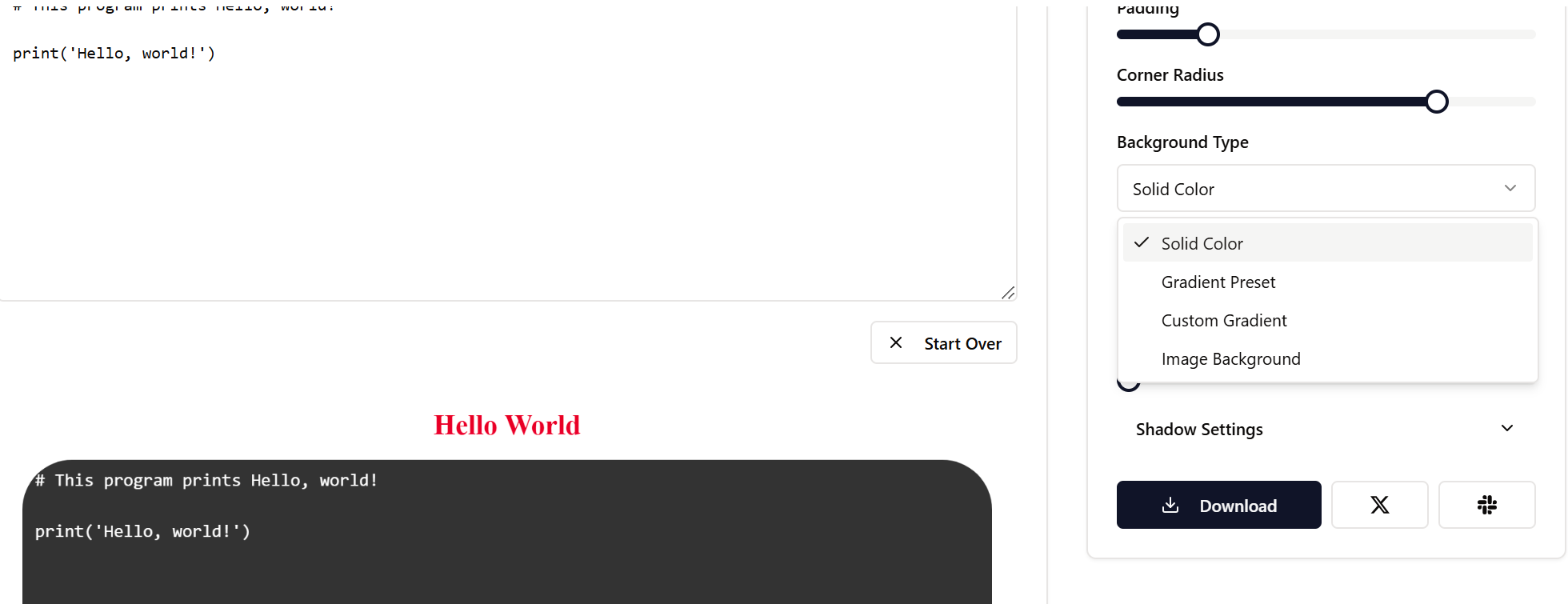The width and height of the screenshot is (1568, 604).
Task: Click the Background Type label
Action: pos(1182,142)
